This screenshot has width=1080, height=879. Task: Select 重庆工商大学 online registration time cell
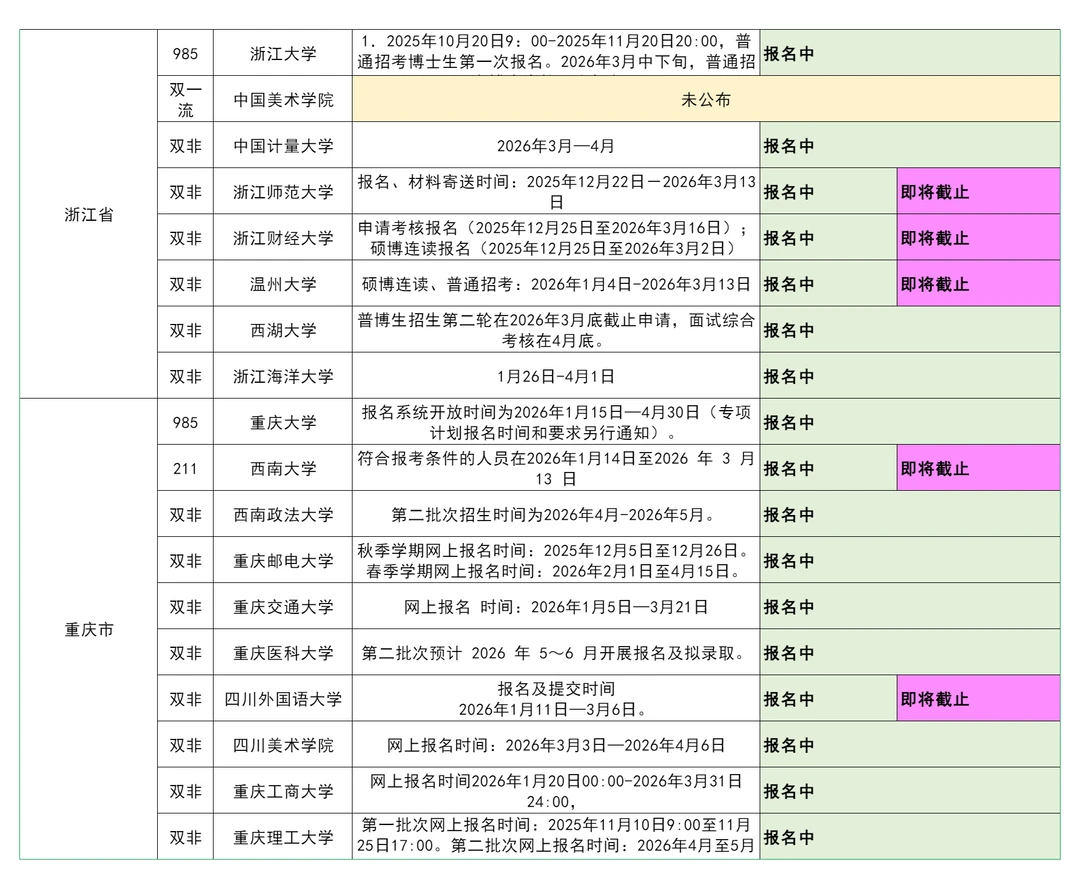tap(556, 791)
